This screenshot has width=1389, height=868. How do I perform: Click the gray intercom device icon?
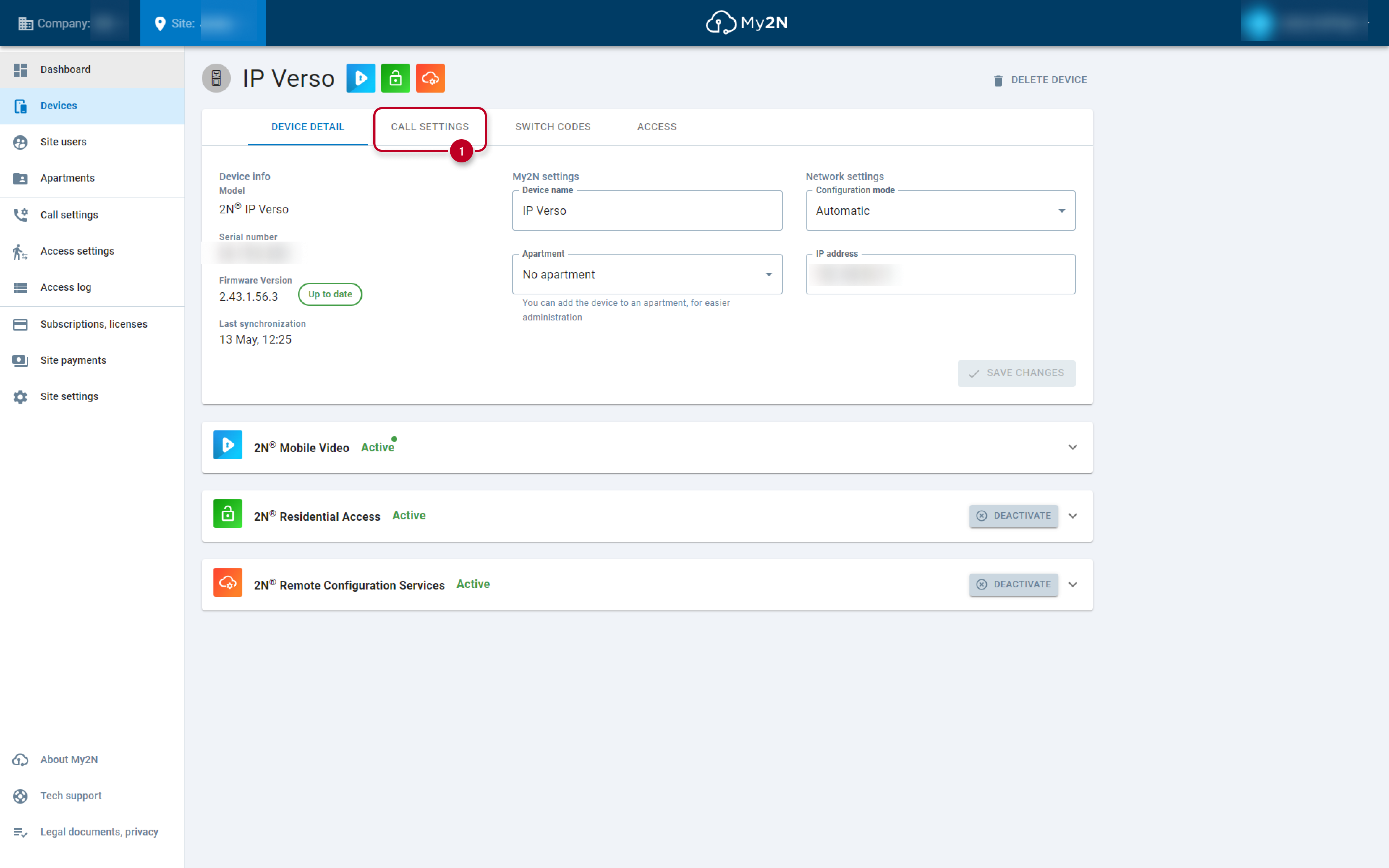pos(216,78)
